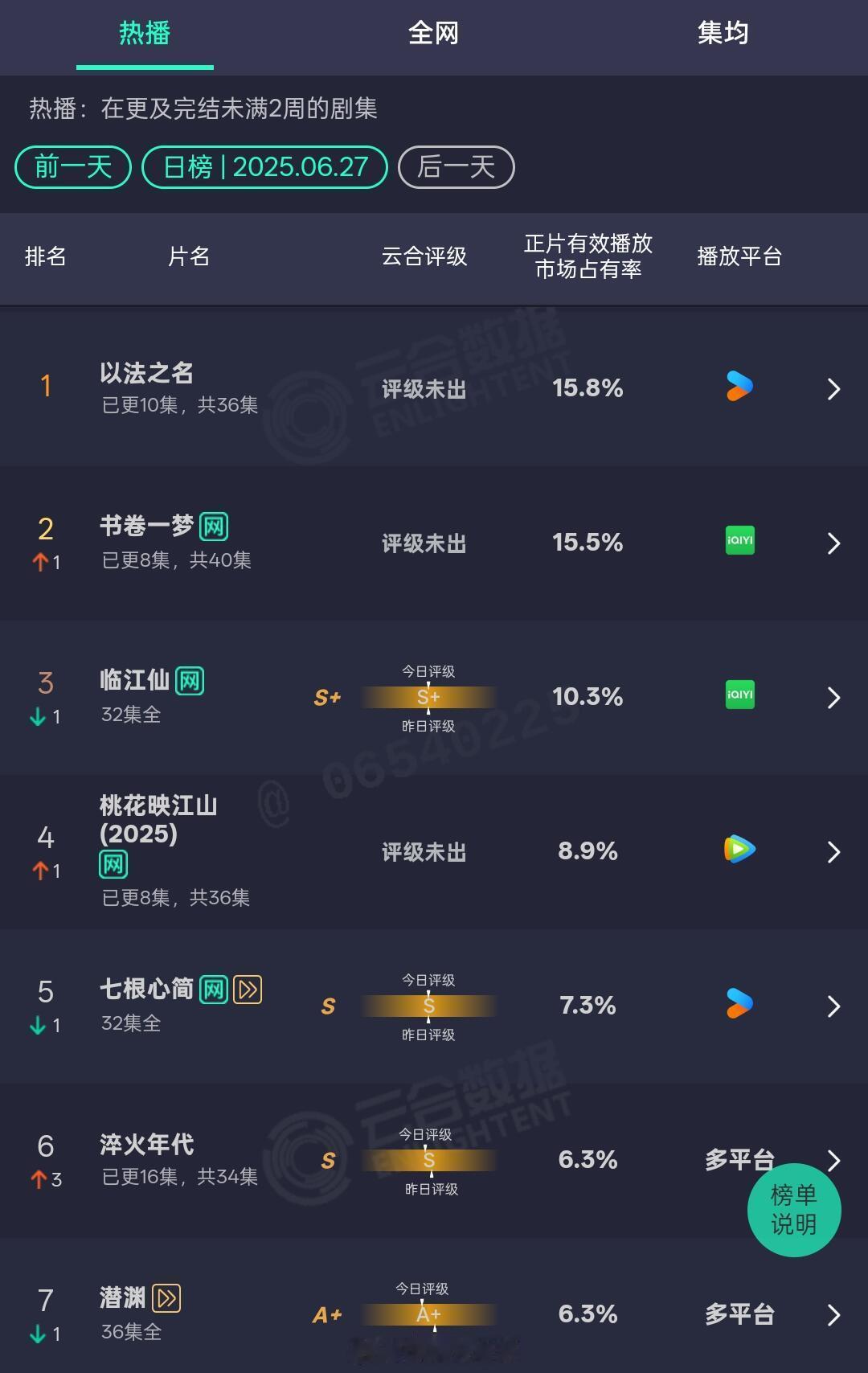This screenshot has height=1373, width=868.
Task: Switch to the 集均 tab
Action: point(723,33)
